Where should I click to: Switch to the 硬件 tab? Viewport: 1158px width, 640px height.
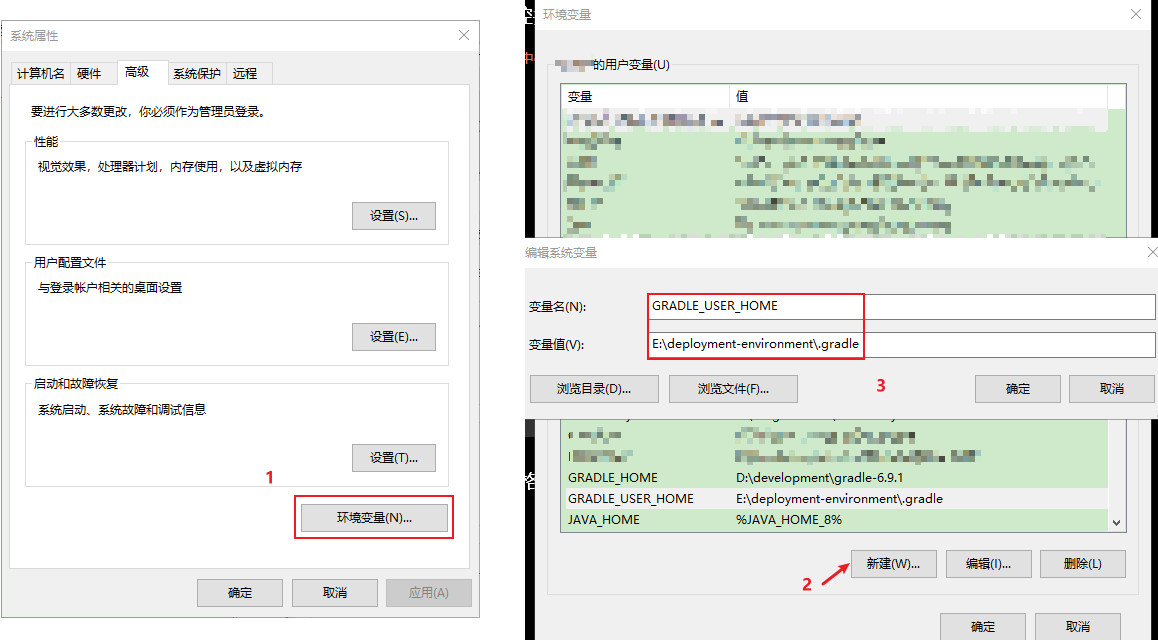pos(89,73)
